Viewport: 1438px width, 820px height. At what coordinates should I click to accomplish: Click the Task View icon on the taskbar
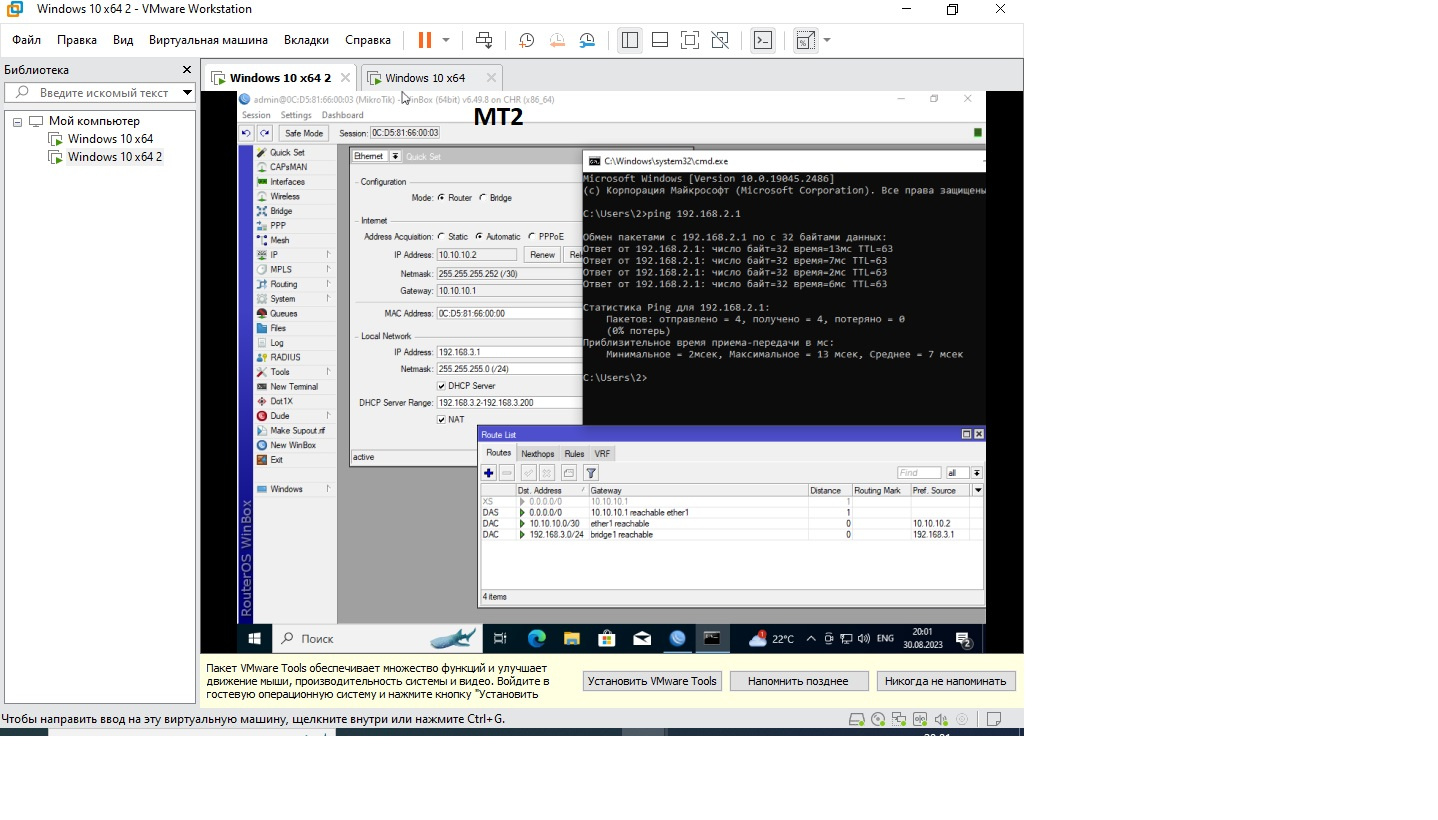501,638
